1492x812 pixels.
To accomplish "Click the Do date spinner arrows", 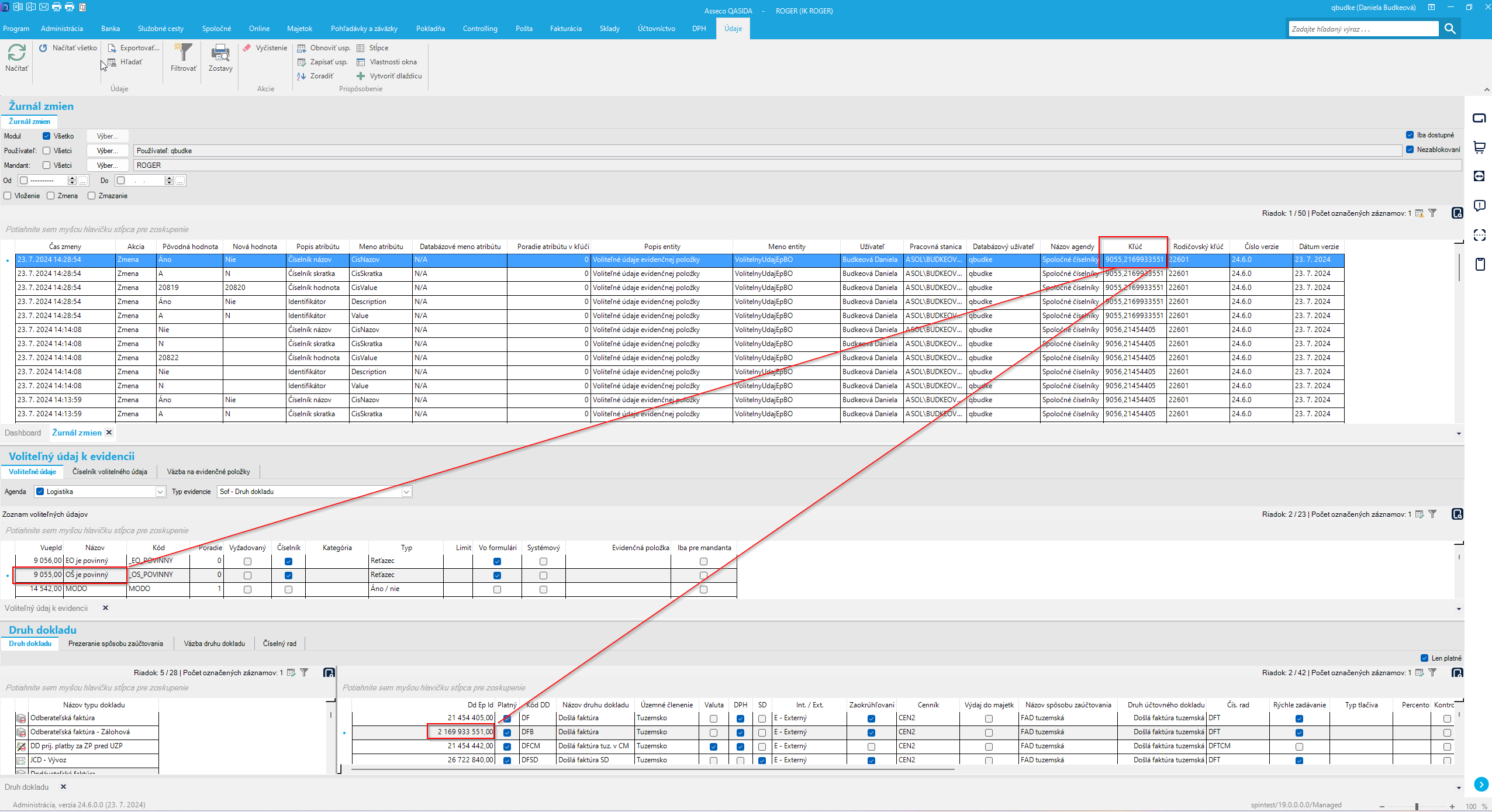I will click(169, 181).
